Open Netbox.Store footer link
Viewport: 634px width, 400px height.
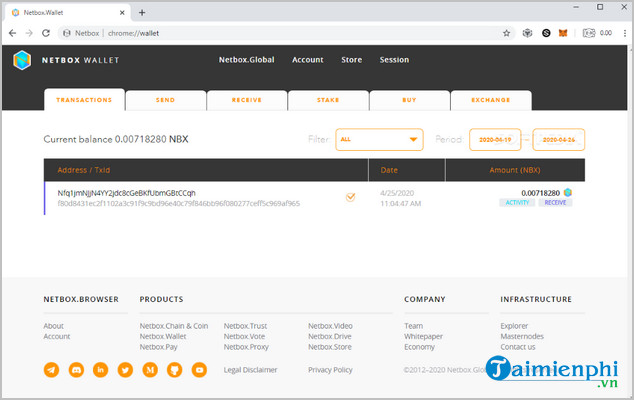coord(330,347)
